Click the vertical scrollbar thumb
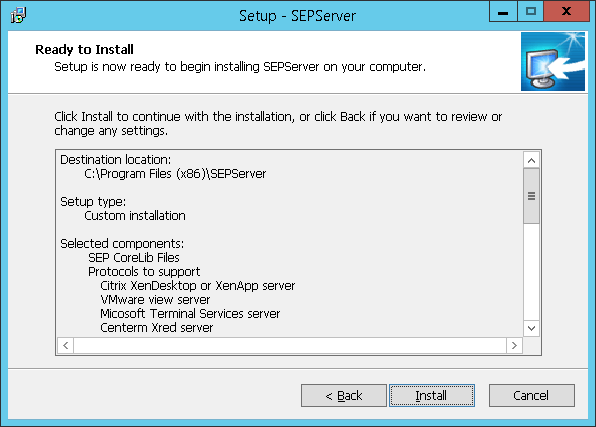This screenshot has height=427, width=596. [x=531, y=196]
